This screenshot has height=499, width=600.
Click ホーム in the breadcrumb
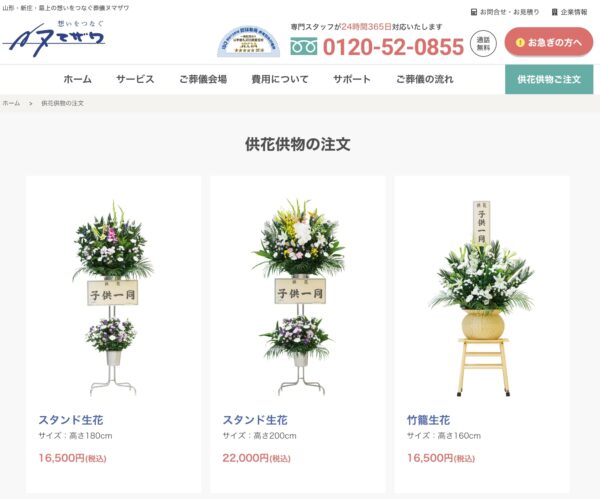click(11, 103)
